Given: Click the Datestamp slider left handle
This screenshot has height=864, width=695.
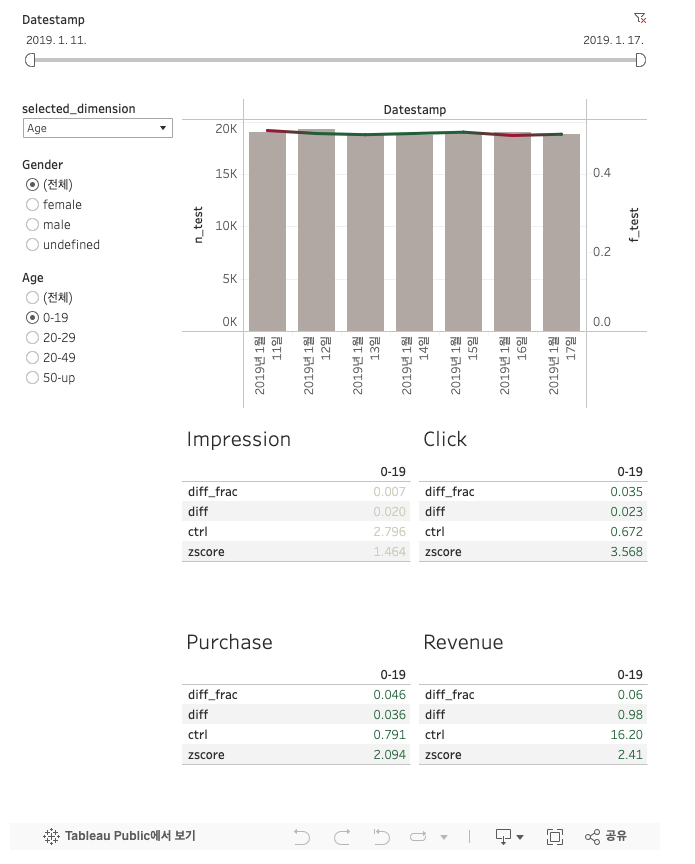Looking at the screenshot, I should (x=30, y=60).
